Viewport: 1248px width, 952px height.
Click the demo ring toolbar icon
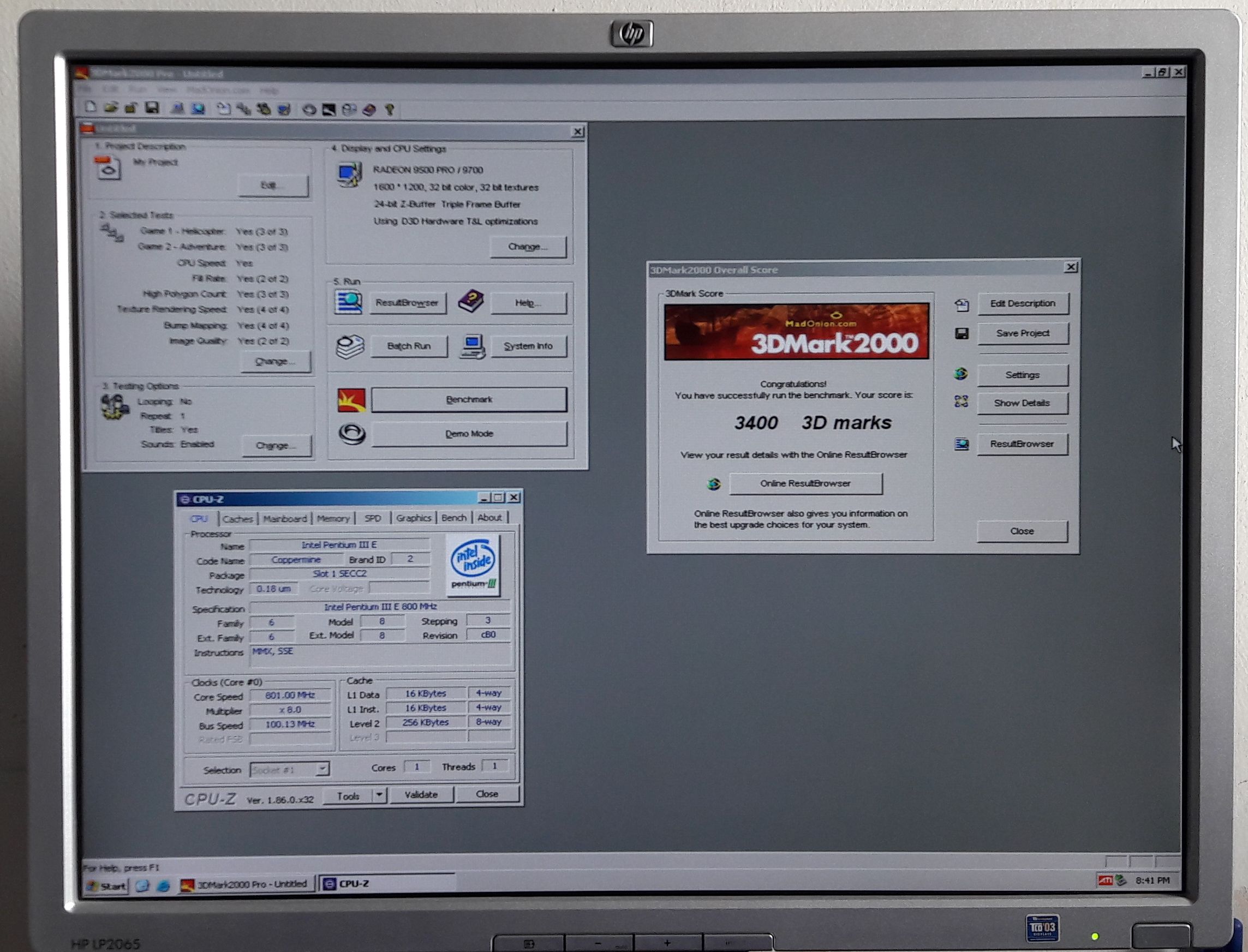[309, 109]
